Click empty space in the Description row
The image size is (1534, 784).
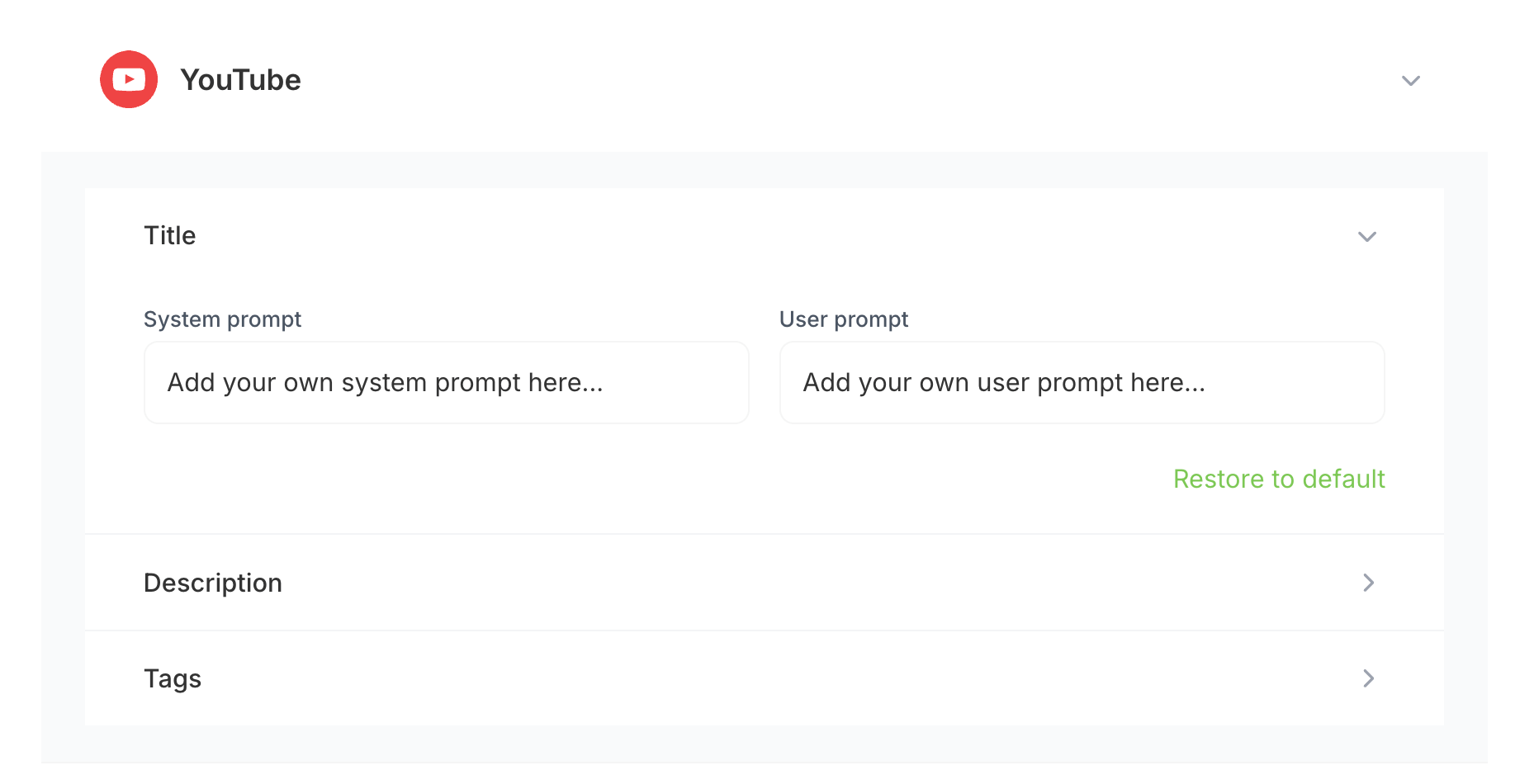tap(743, 583)
